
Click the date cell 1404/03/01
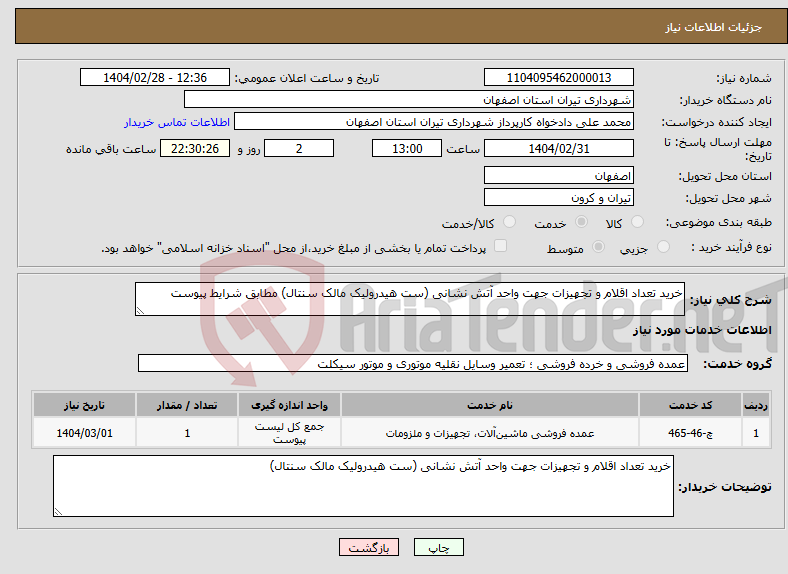pos(84,433)
